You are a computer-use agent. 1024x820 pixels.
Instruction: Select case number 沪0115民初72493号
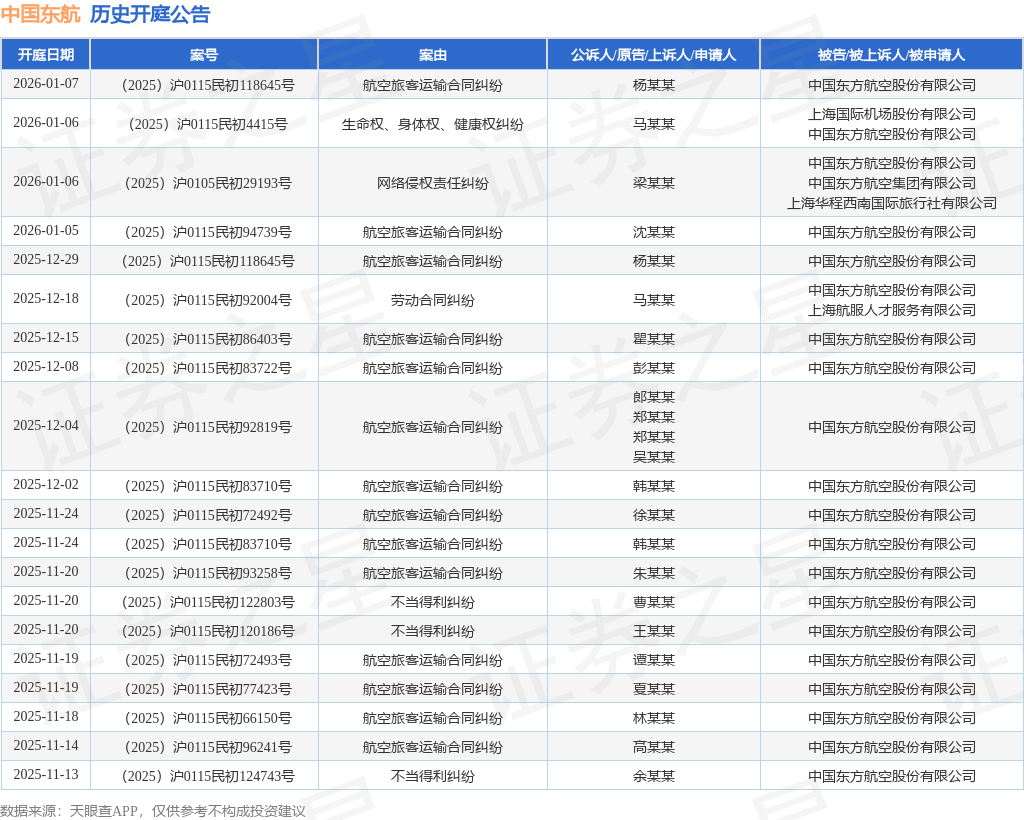point(208,660)
